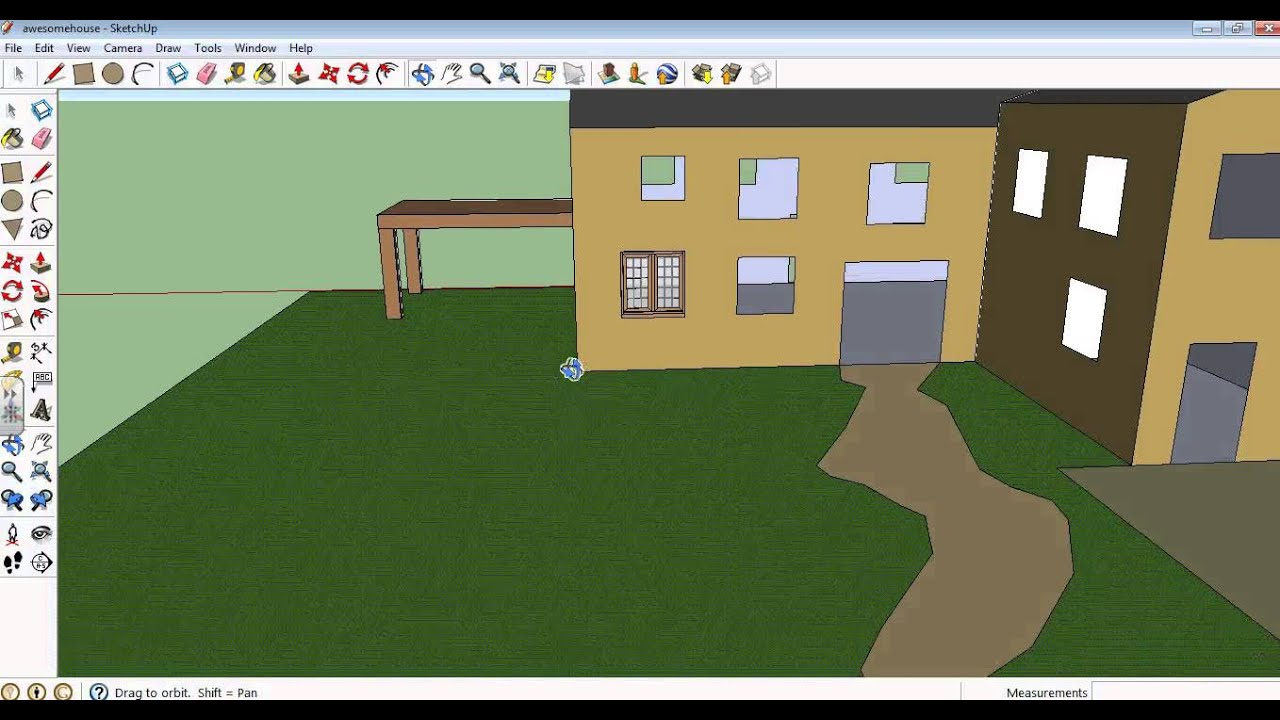
Task: Click the status bar help question mark
Action: tap(98, 692)
